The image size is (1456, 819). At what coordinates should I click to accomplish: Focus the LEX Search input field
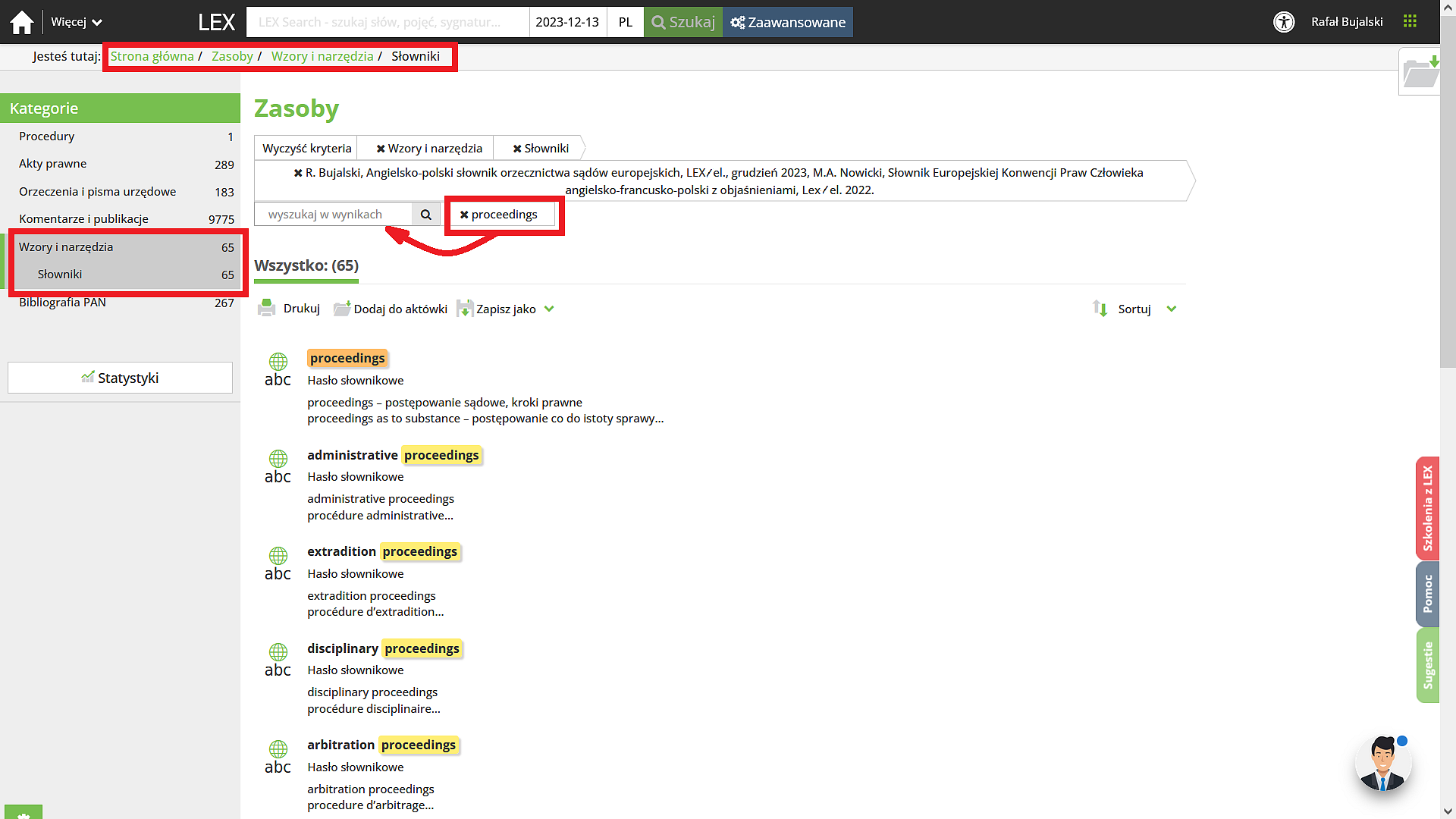pos(388,22)
